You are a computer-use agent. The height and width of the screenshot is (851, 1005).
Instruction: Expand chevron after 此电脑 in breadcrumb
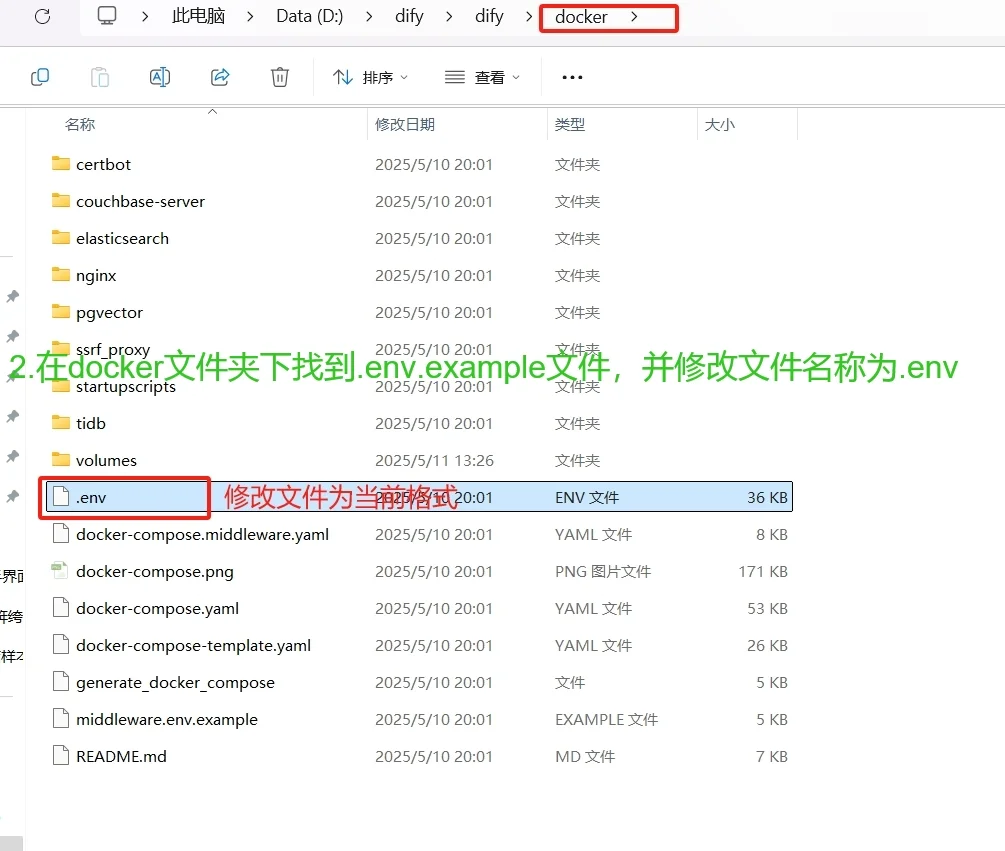click(x=250, y=17)
